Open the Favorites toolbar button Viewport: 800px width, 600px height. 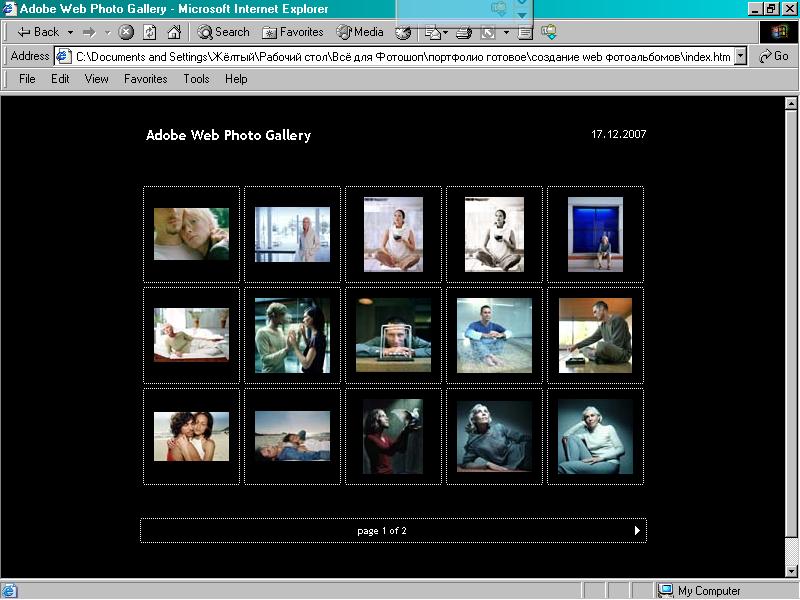[292, 32]
